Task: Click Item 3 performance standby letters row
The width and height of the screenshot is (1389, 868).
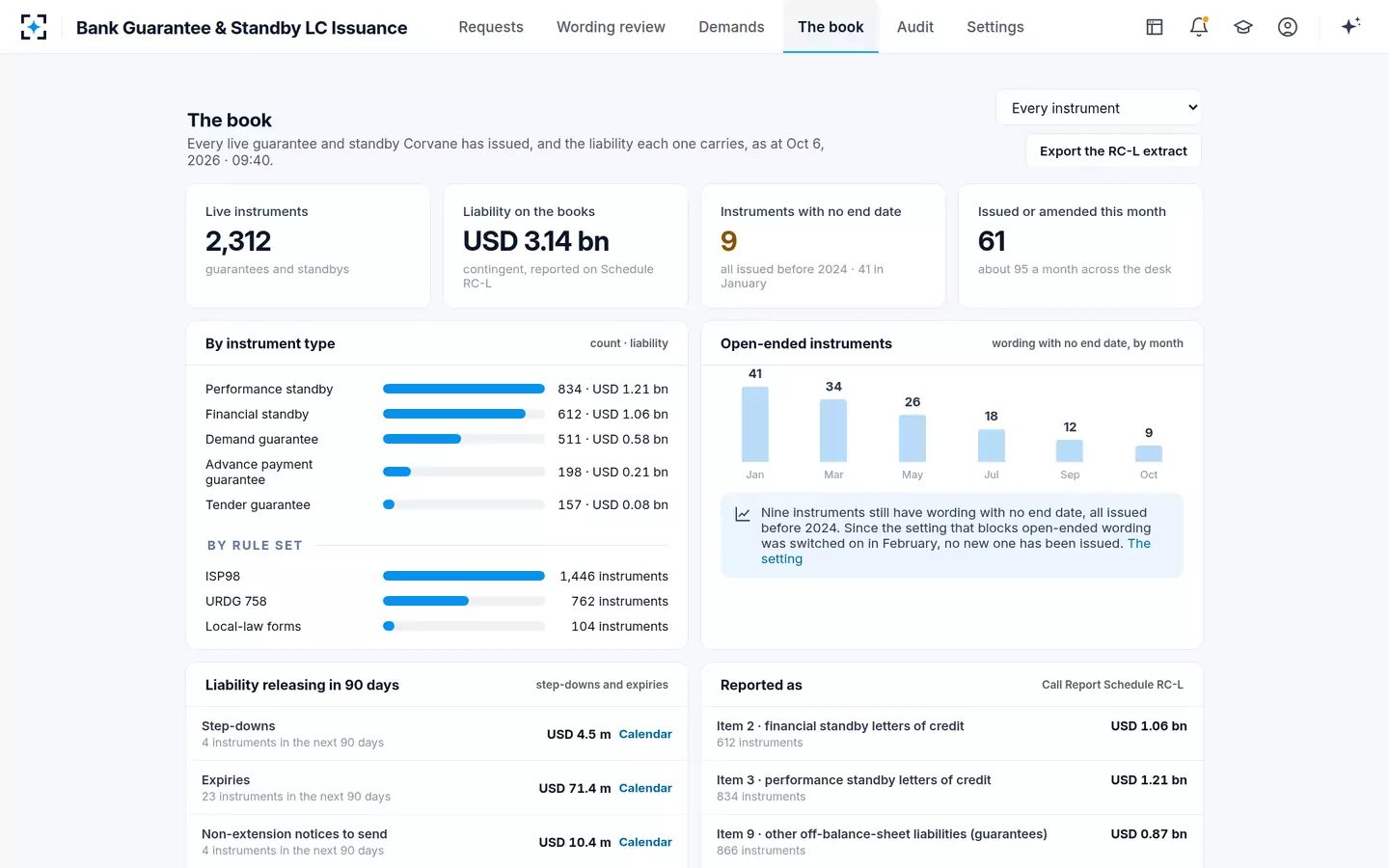Action: click(952, 788)
